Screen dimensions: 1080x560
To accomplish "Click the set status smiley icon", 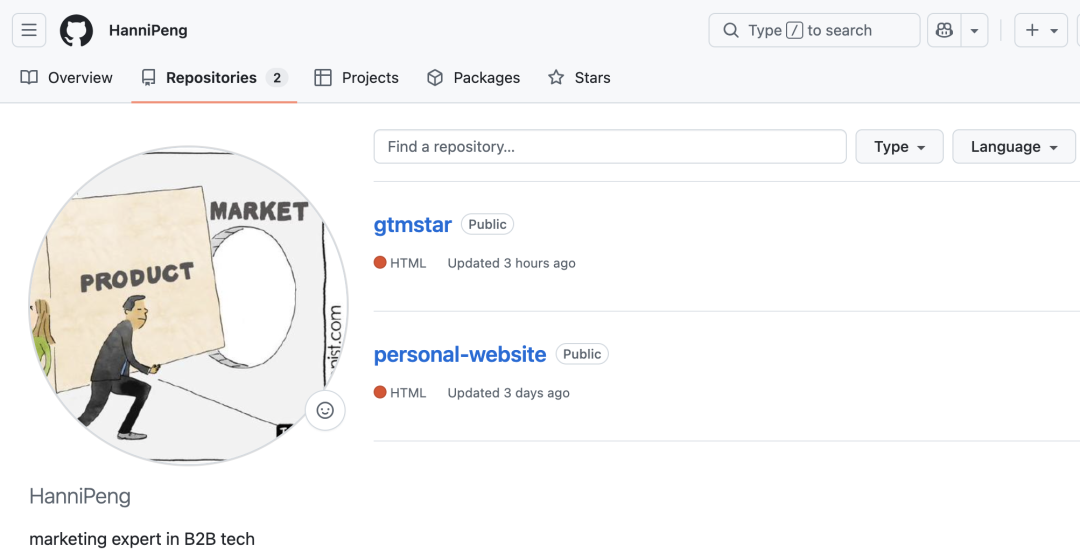I will pos(325,410).
